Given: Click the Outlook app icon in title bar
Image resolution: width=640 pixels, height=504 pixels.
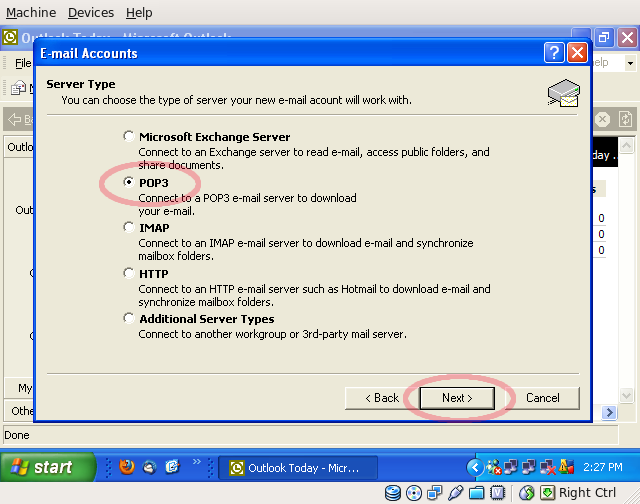Looking at the screenshot, I should 10,37.
